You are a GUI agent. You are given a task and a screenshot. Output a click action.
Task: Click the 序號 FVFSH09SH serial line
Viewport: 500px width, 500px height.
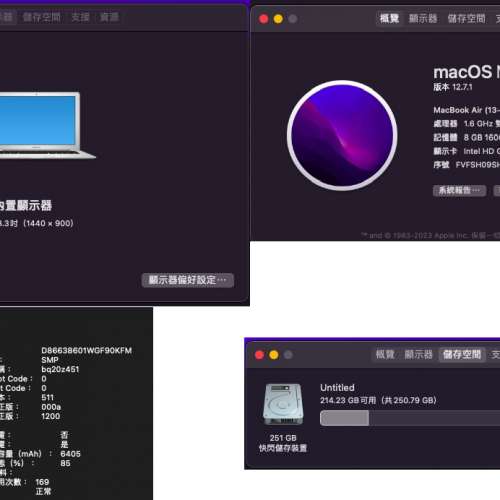coord(466,165)
